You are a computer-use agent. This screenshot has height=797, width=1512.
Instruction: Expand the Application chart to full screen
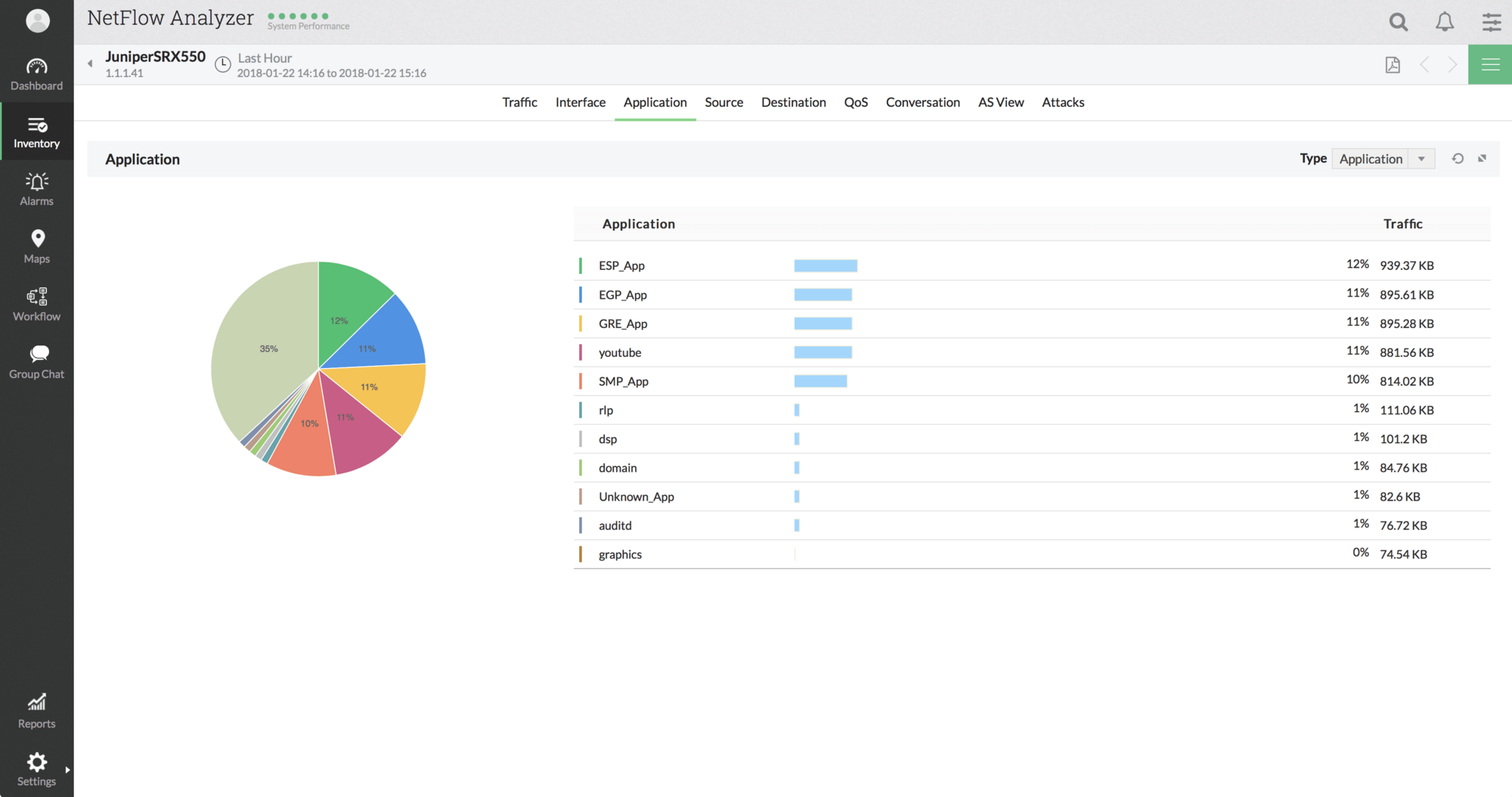pyautogui.click(x=1483, y=159)
